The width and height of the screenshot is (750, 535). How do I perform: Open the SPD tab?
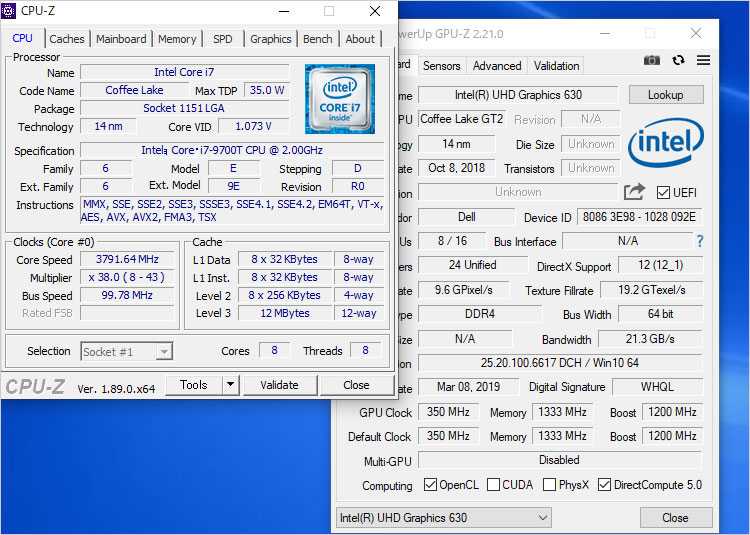click(222, 39)
